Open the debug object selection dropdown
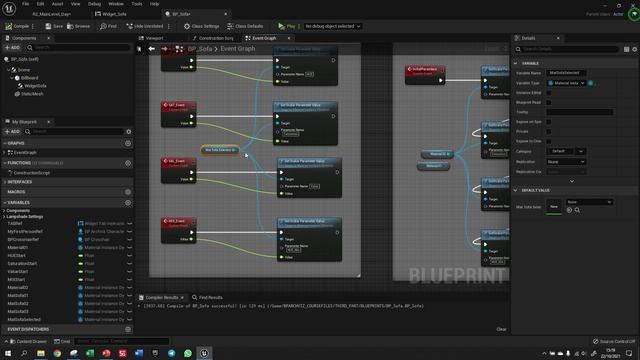This screenshot has height=360, width=640. pyautogui.click(x=333, y=26)
